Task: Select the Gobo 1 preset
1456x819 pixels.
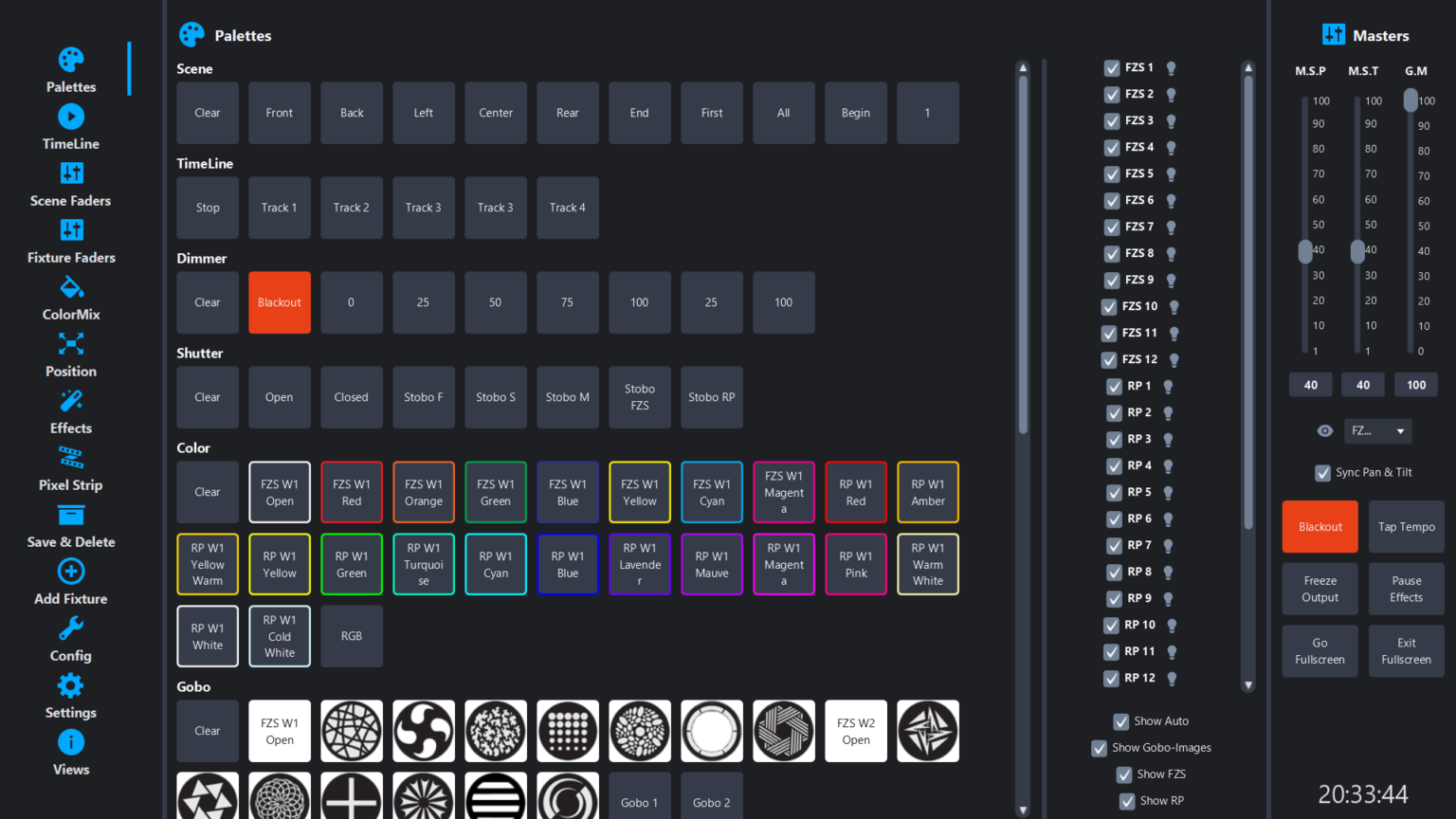Action: point(640,801)
